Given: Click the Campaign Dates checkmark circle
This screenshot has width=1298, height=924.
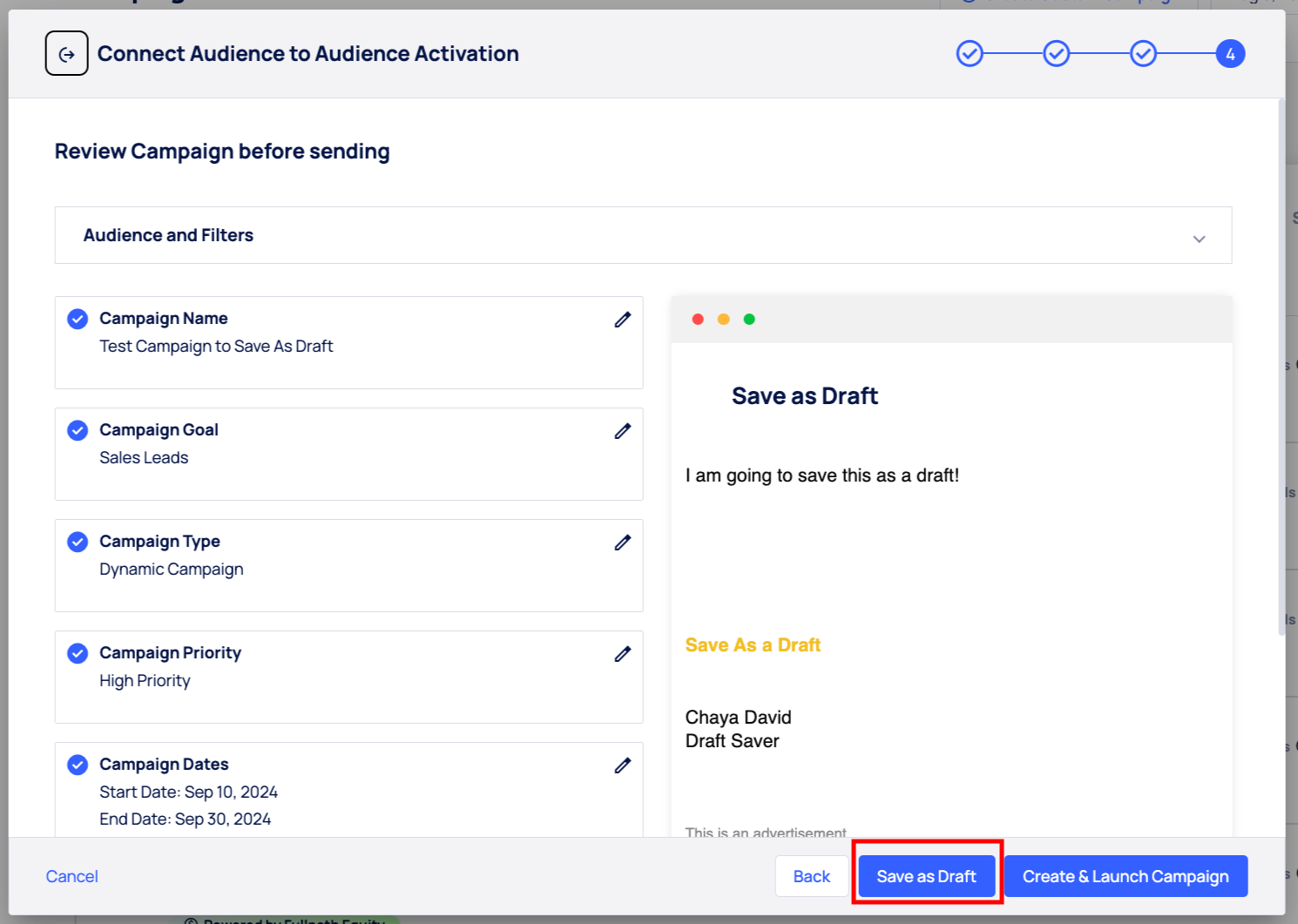Looking at the screenshot, I should coord(78,765).
